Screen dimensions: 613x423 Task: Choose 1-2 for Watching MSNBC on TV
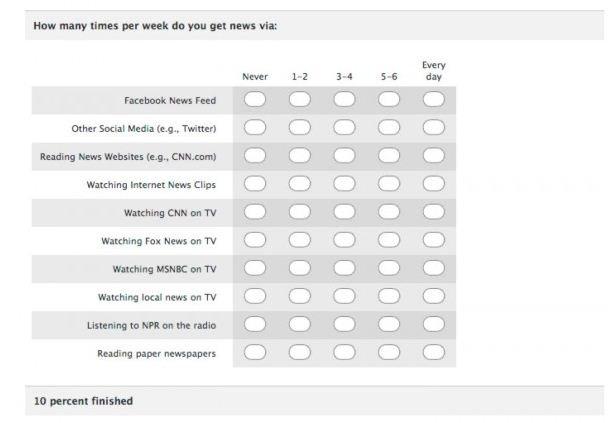(300, 268)
